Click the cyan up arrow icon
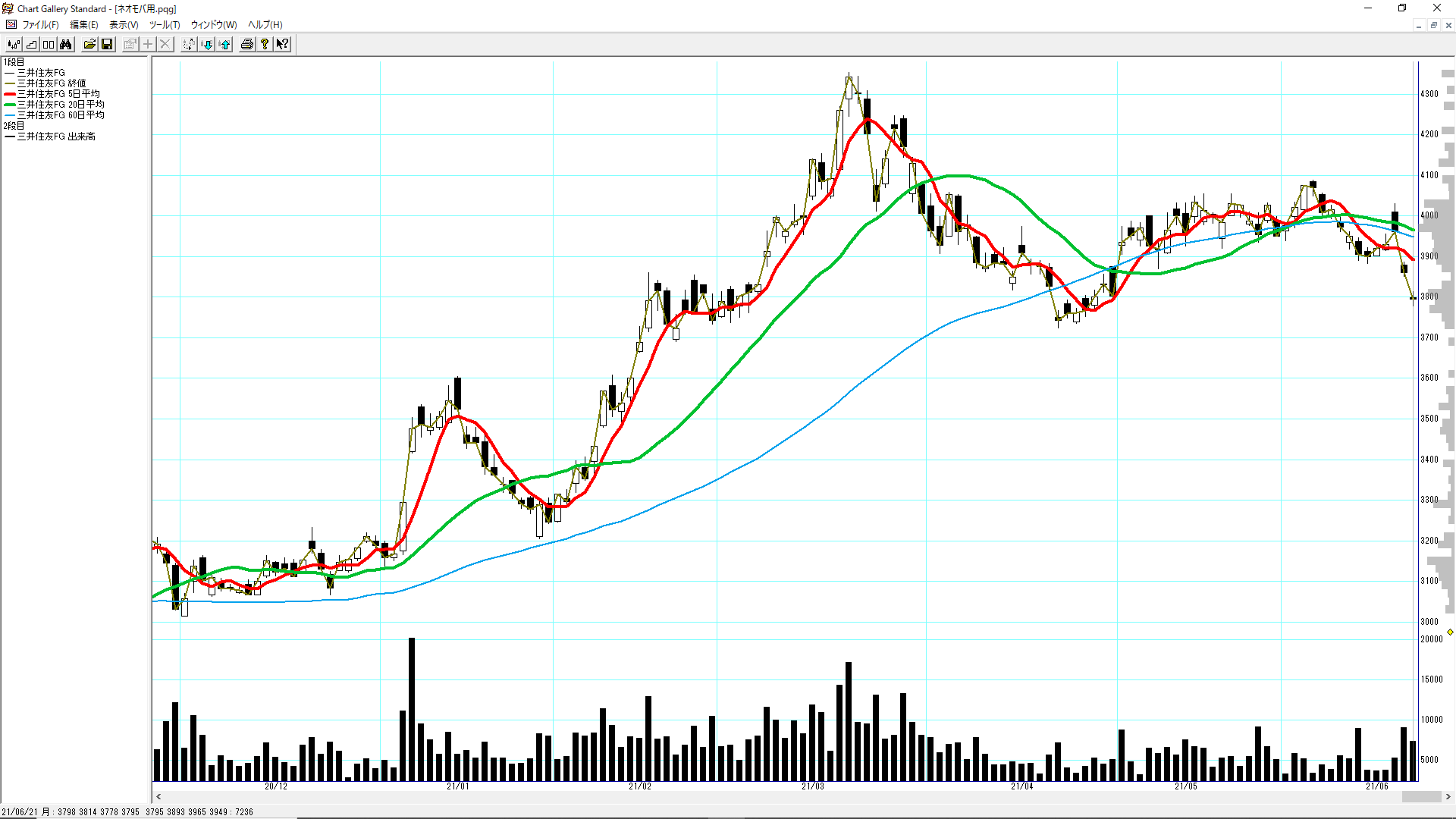1456x819 pixels. click(224, 45)
